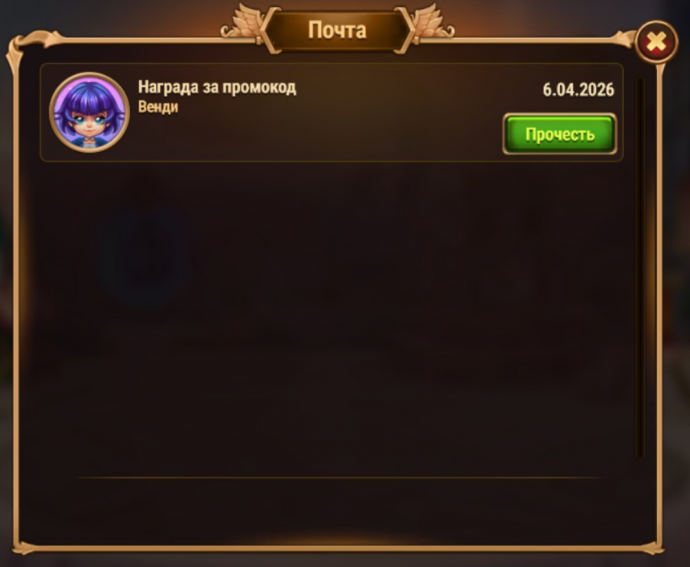
Task: Click the bottom-right corner ornament of the frame
Action: click(652, 547)
